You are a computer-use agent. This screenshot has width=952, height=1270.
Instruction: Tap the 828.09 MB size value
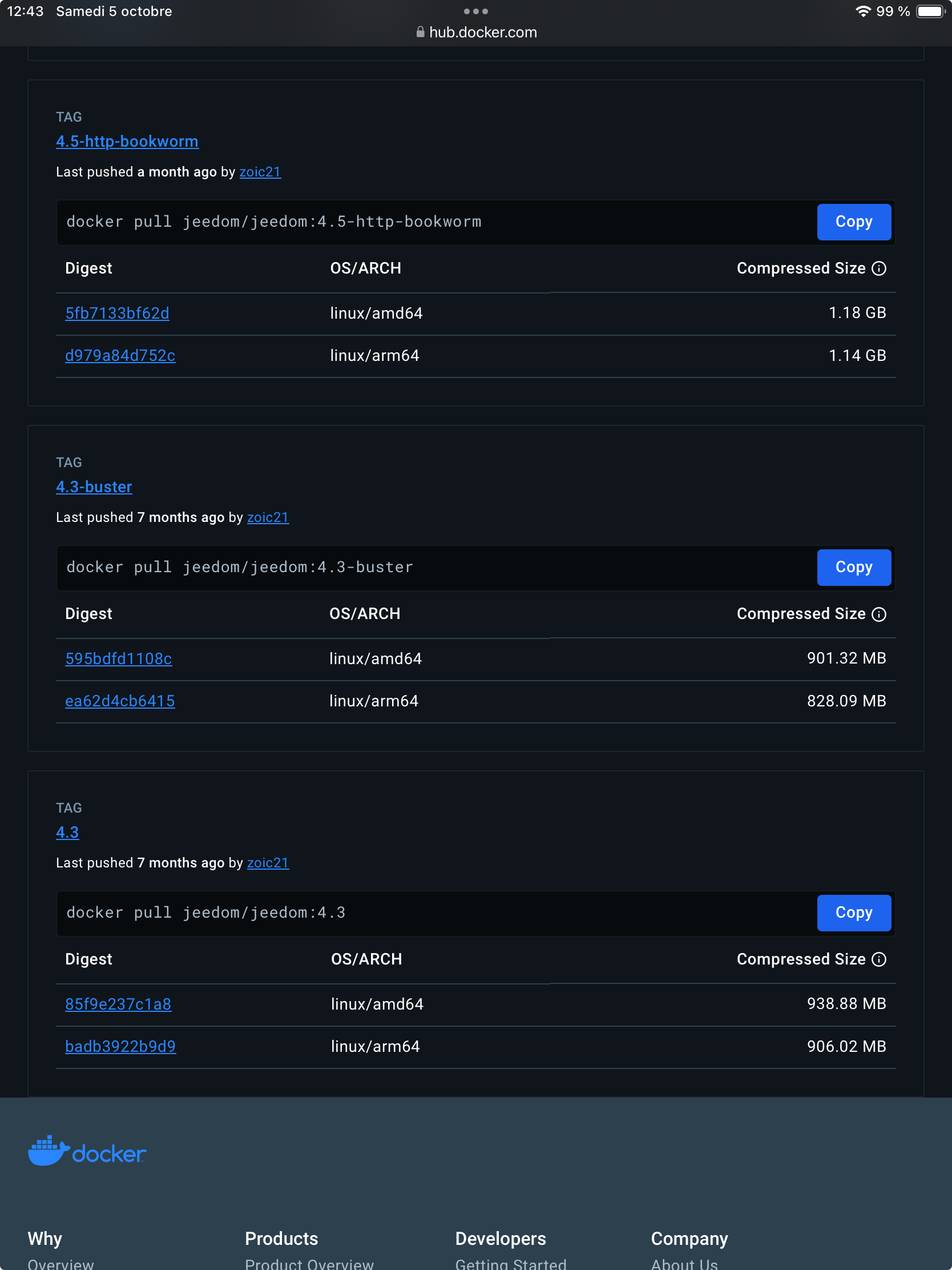pyautogui.click(x=846, y=701)
